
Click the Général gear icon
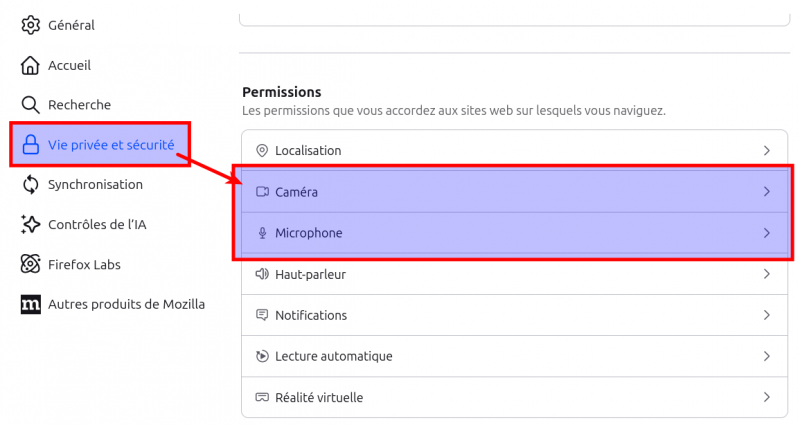point(30,25)
